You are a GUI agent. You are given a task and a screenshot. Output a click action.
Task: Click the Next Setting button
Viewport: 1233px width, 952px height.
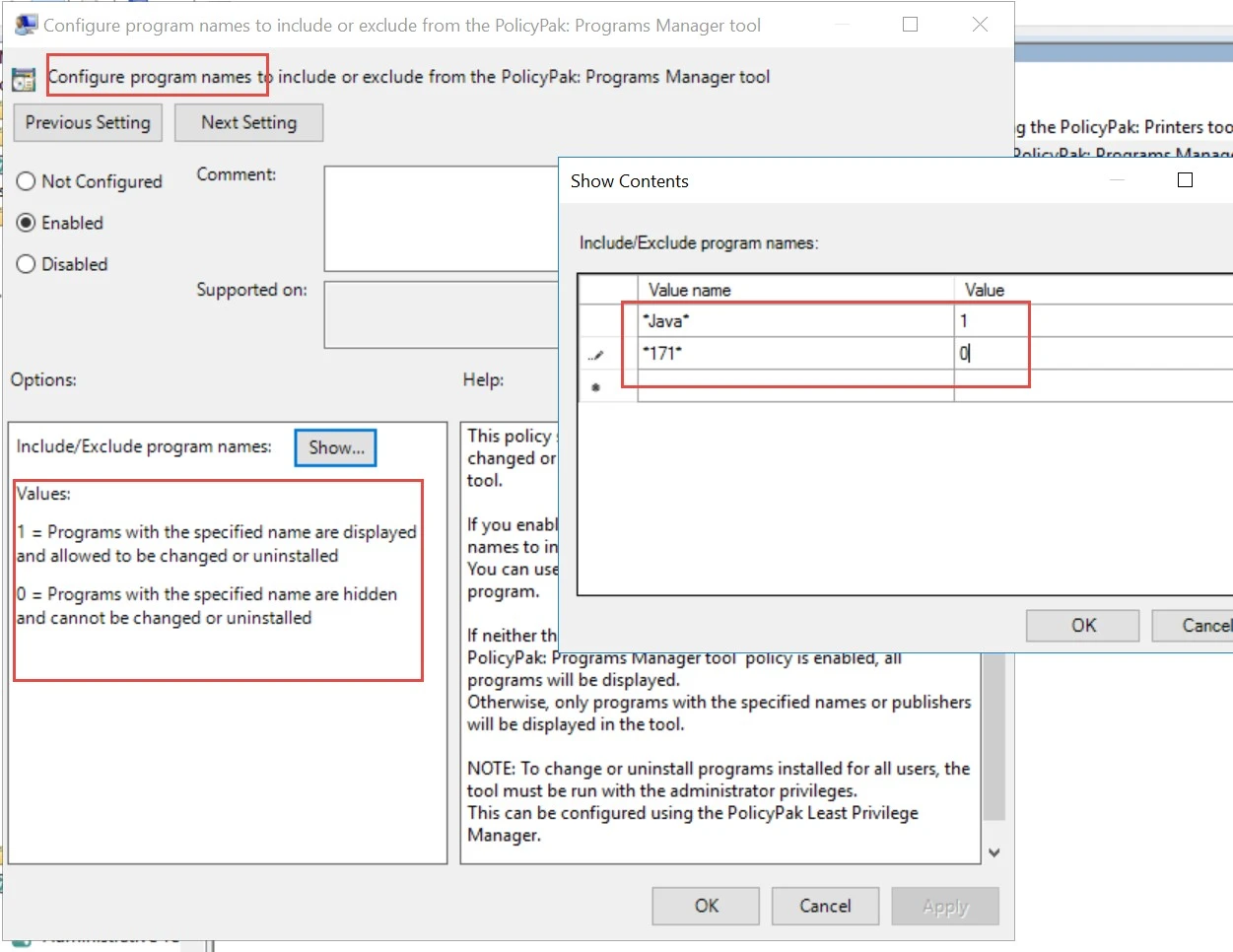(x=248, y=122)
